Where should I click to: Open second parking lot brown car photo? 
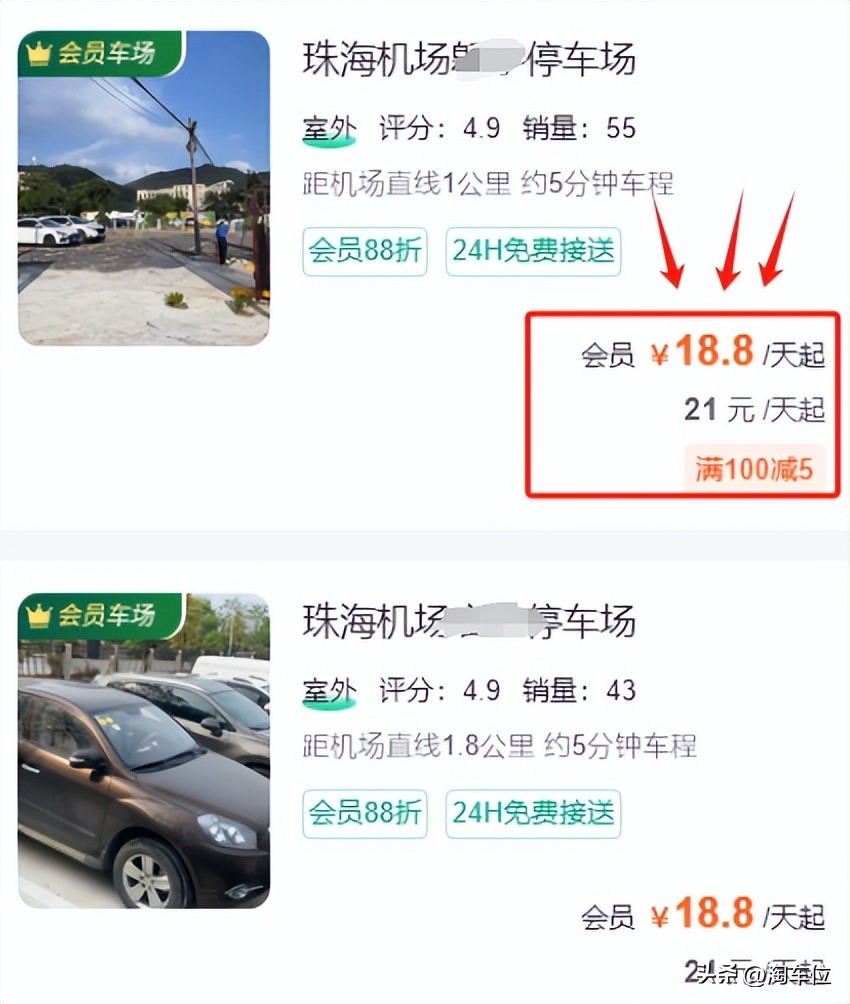[x=143, y=750]
